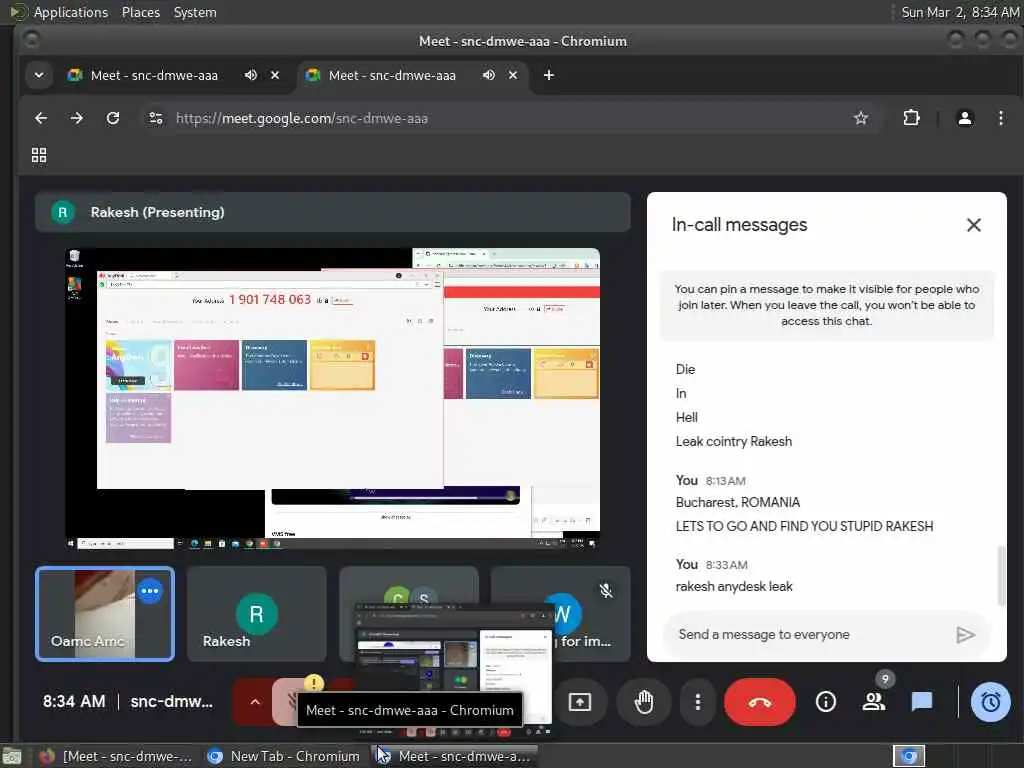Click the send message arrow
Screen dimensions: 1024x768
pos(965,635)
